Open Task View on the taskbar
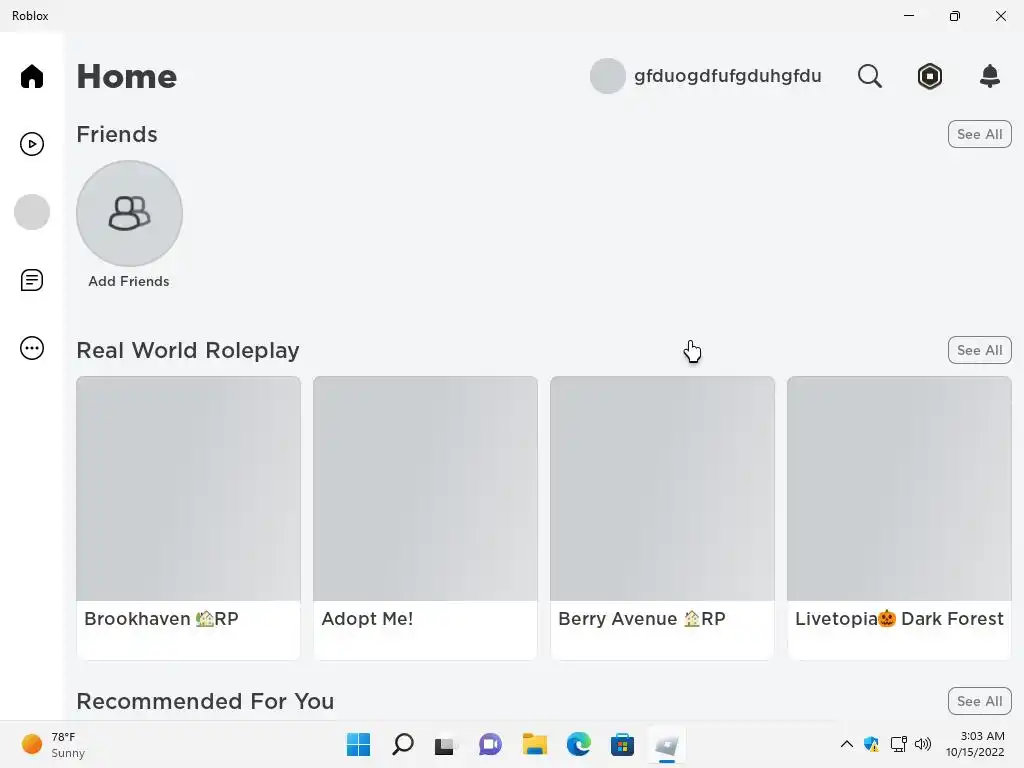The image size is (1024, 768). click(x=446, y=744)
